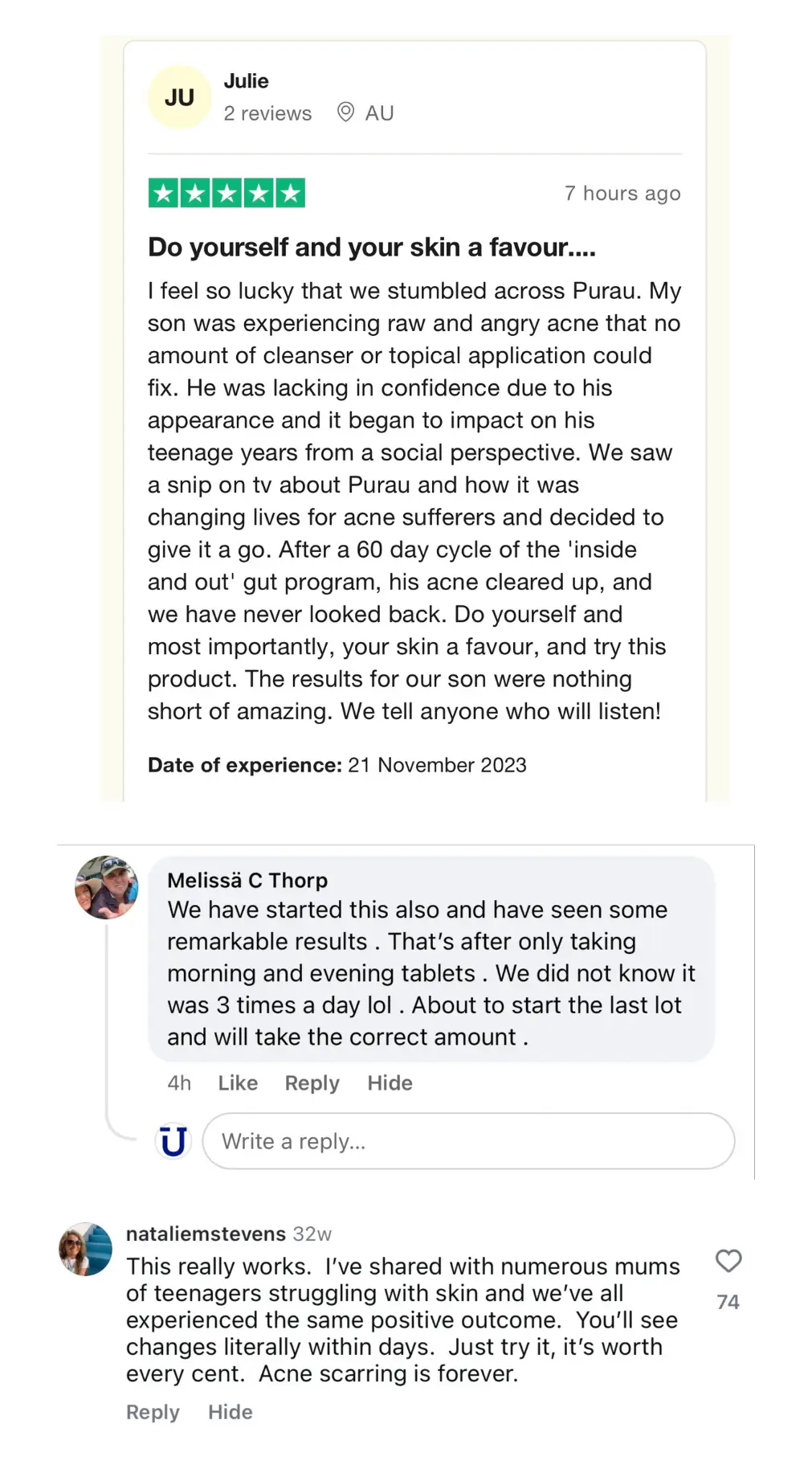
Task: Click the blue U avatar beside reply box
Action: click(x=173, y=1141)
